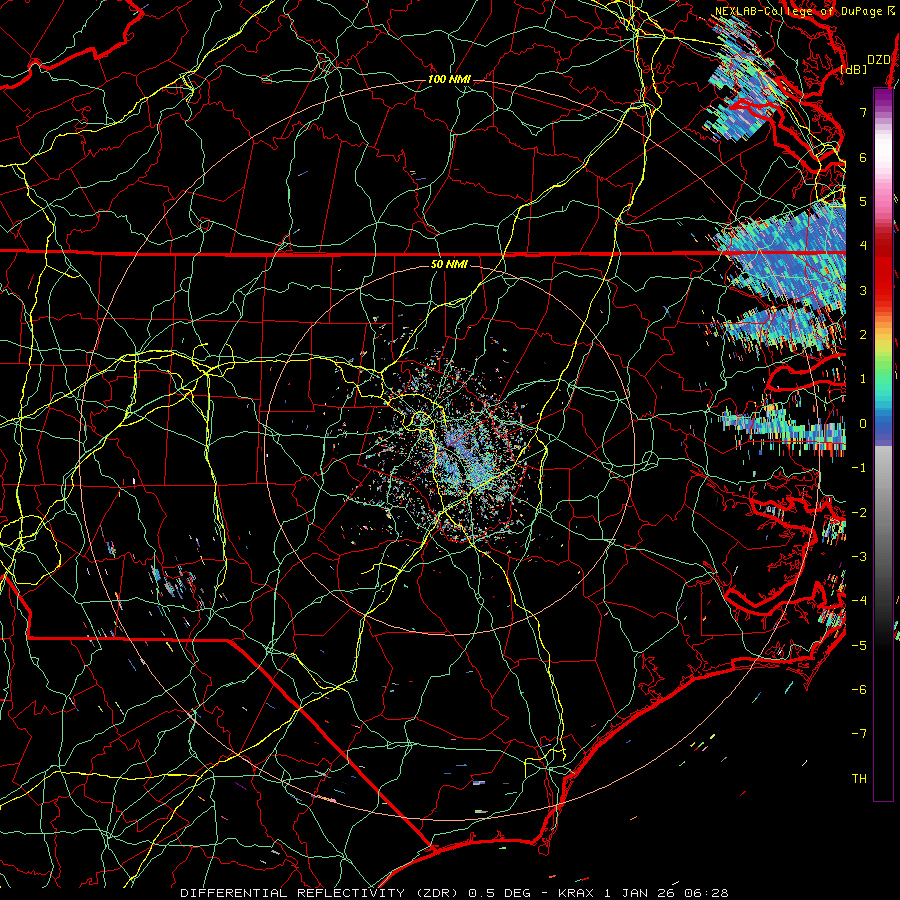Click the -7 dB tick label
Screen dimensions: 900x900
pos(859,734)
